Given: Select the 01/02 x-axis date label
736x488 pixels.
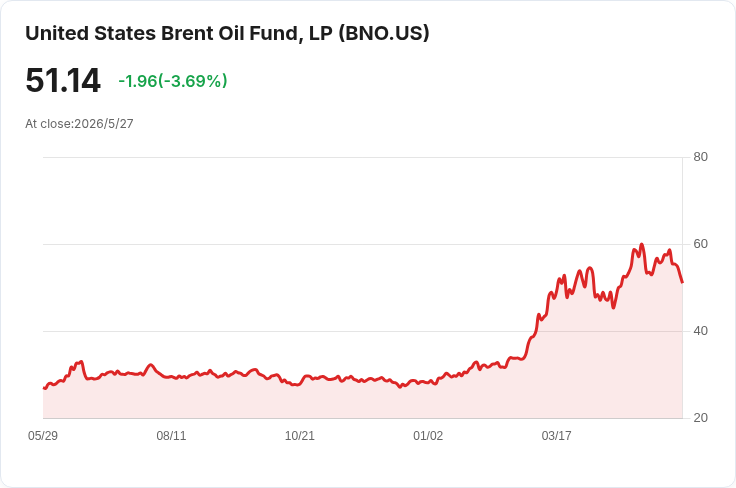Looking at the screenshot, I should (428, 435).
